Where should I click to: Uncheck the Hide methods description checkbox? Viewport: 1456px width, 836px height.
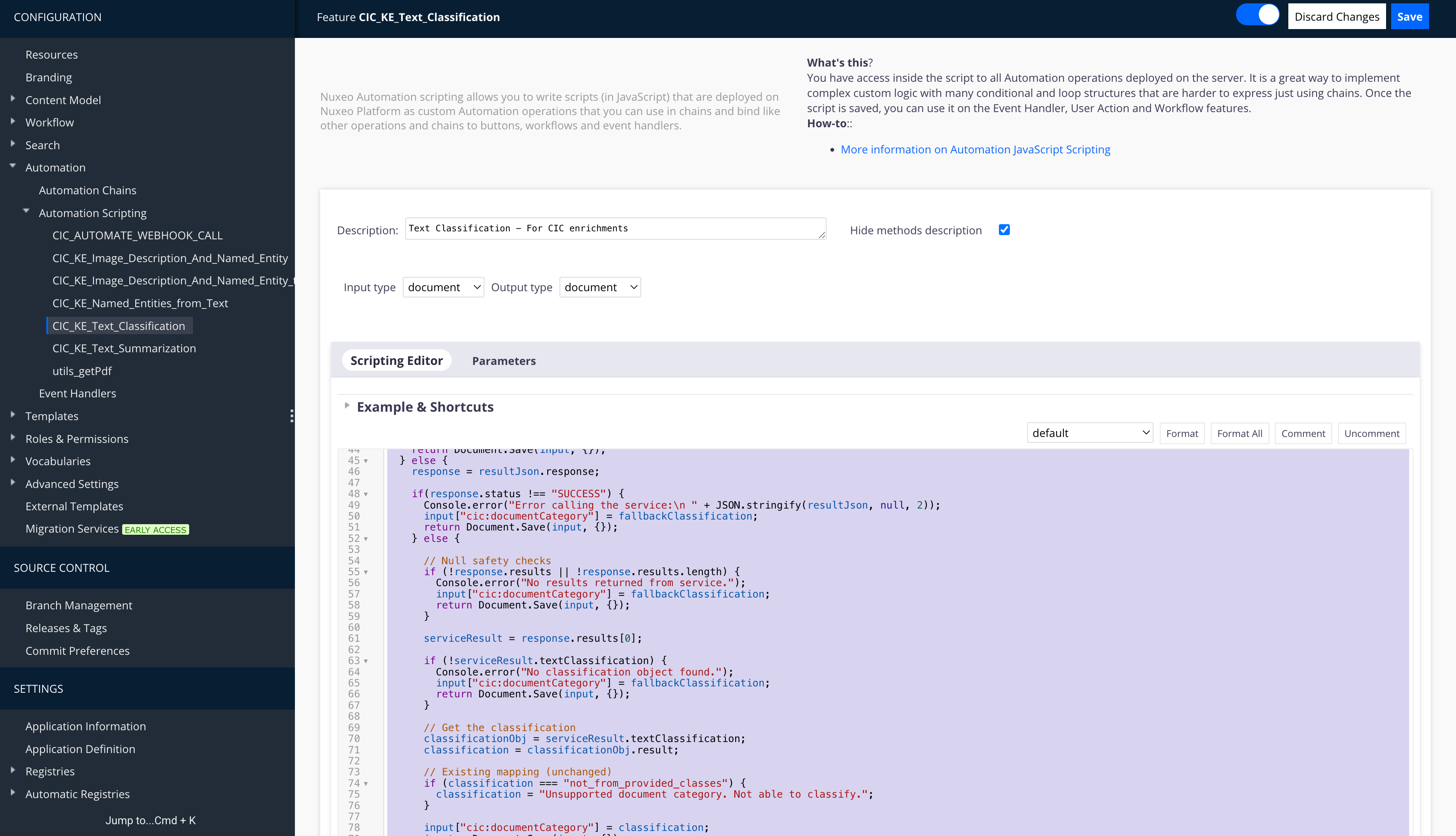(x=1004, y=230)
